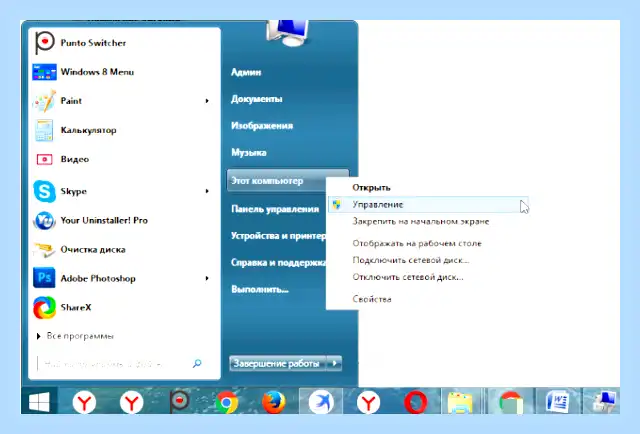Open Музыка from the Start menu
Image resolution: width=640 pixels, height=434 pixels.
click(x=249, y=153)
